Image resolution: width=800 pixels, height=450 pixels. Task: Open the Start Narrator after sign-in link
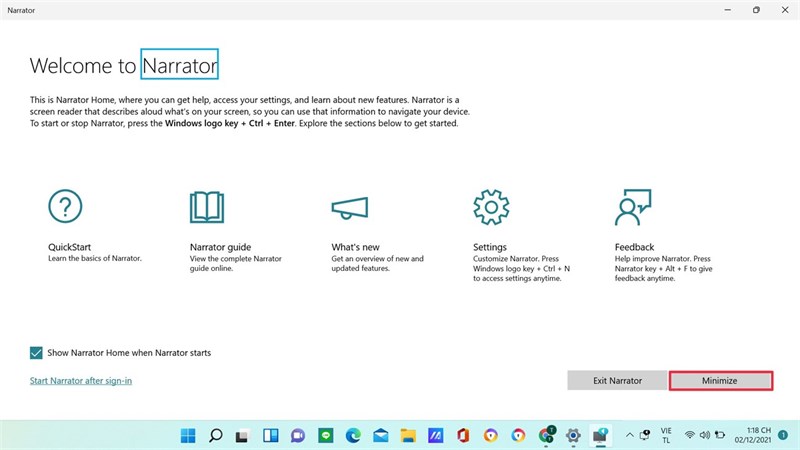pos(81,381)
